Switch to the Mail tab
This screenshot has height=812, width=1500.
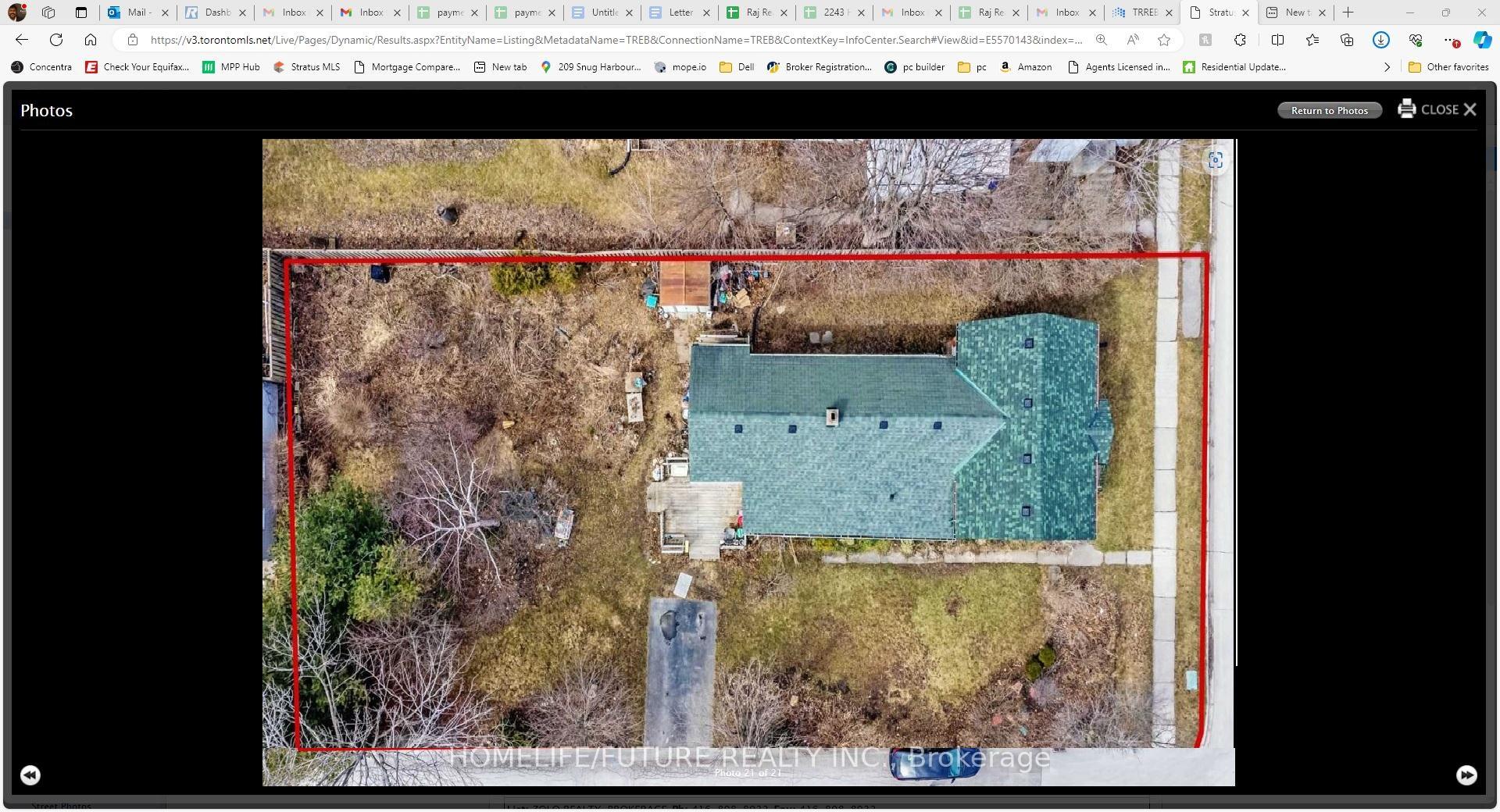coord(137,12)
